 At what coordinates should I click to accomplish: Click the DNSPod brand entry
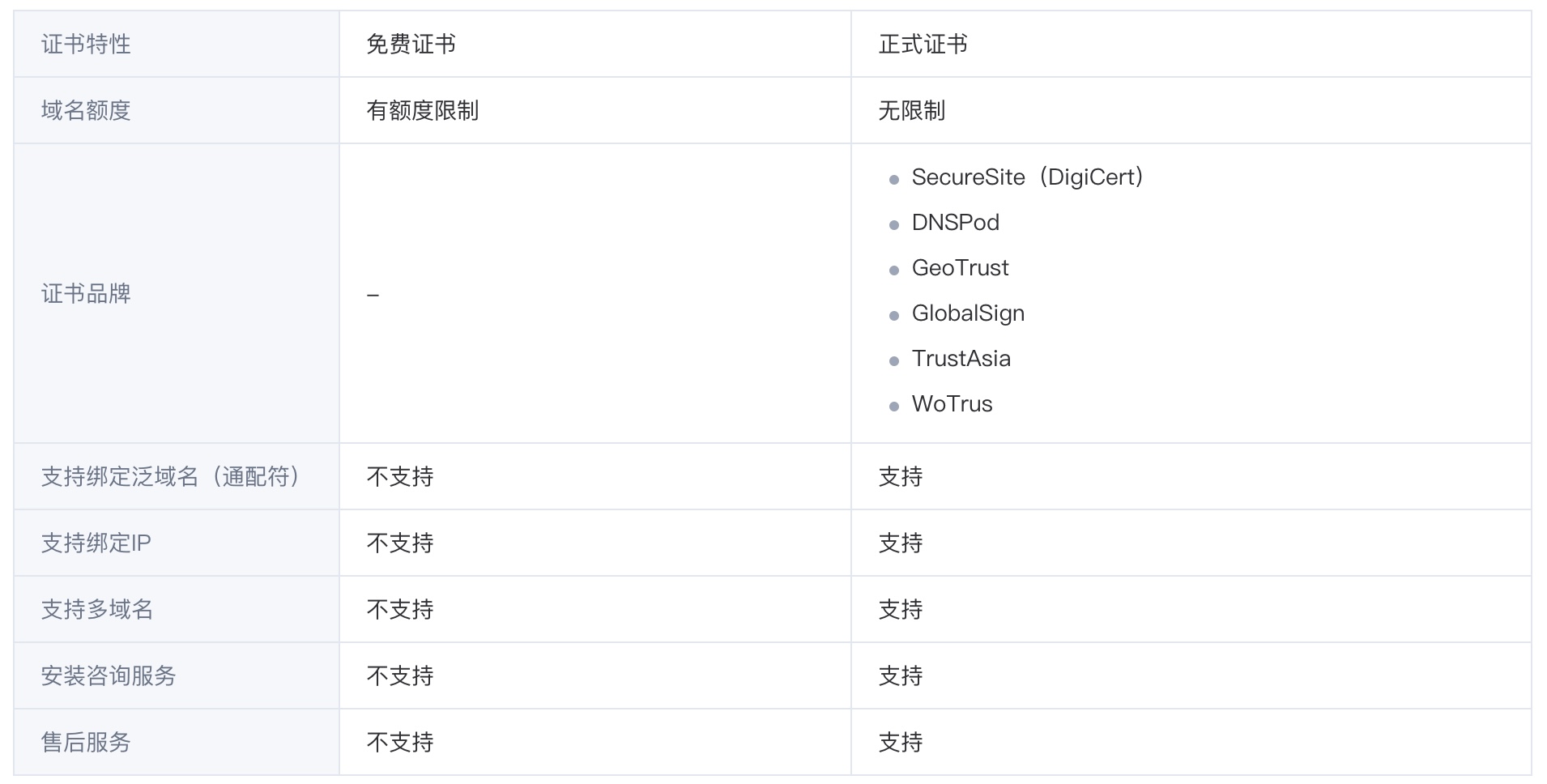coord(955,223)
